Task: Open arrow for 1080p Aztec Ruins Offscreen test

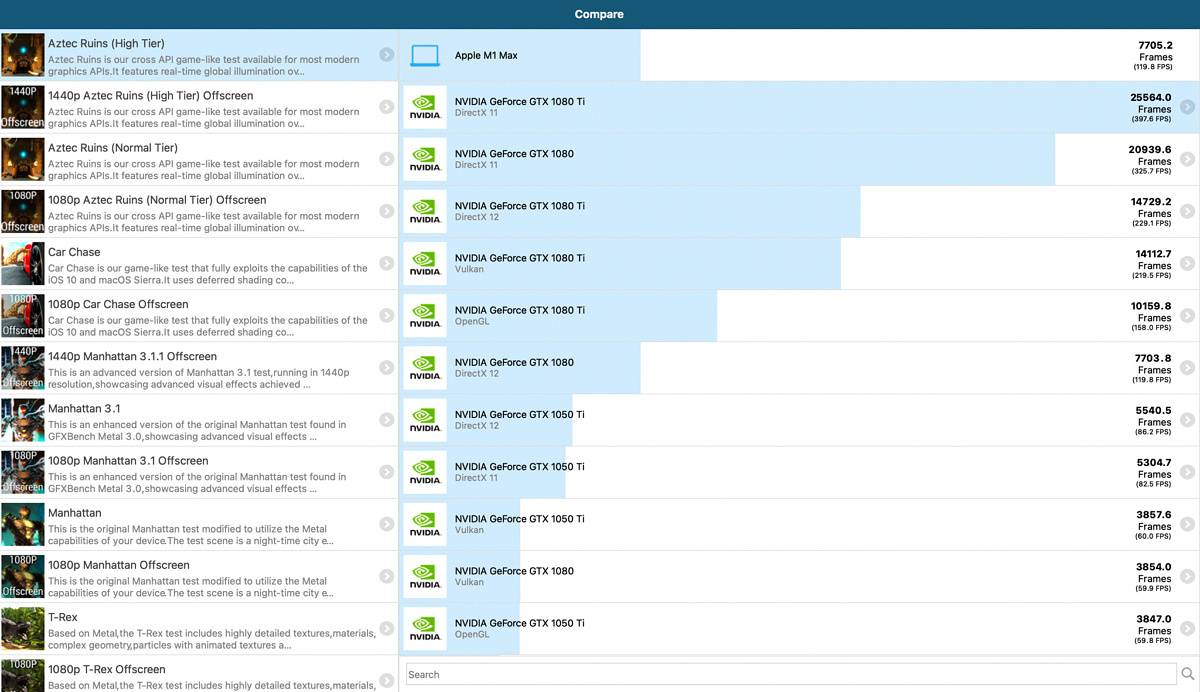Action: (386, 211)
